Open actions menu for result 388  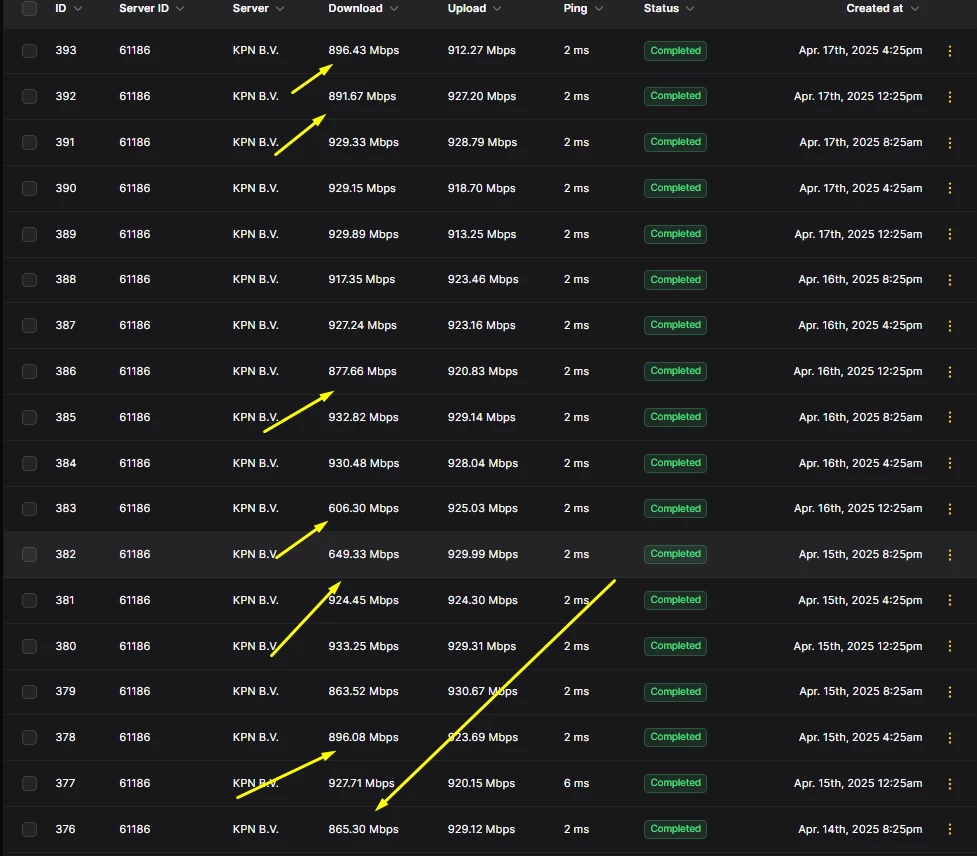[950, 280]
